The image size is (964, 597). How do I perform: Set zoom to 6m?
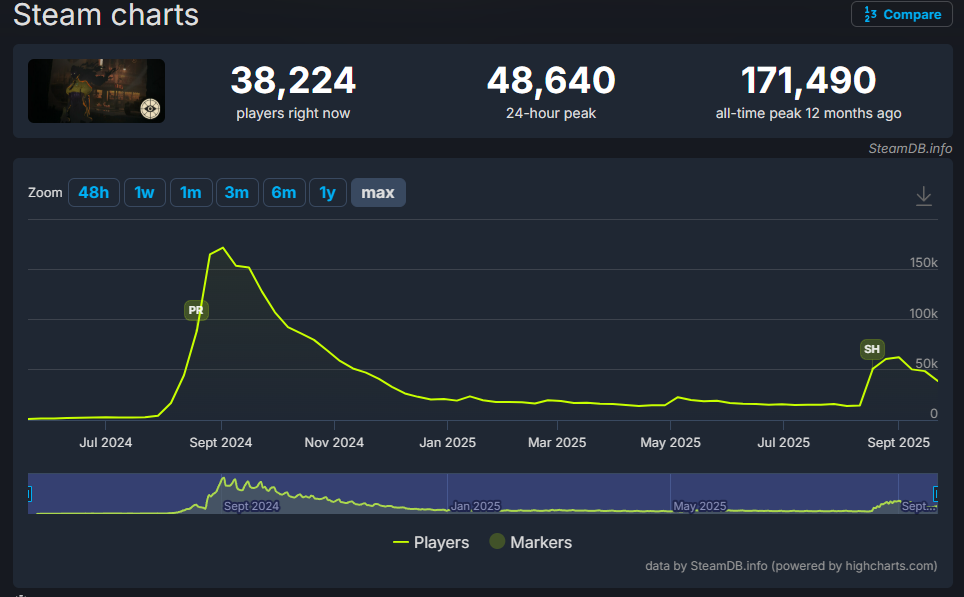click(283, 192)
